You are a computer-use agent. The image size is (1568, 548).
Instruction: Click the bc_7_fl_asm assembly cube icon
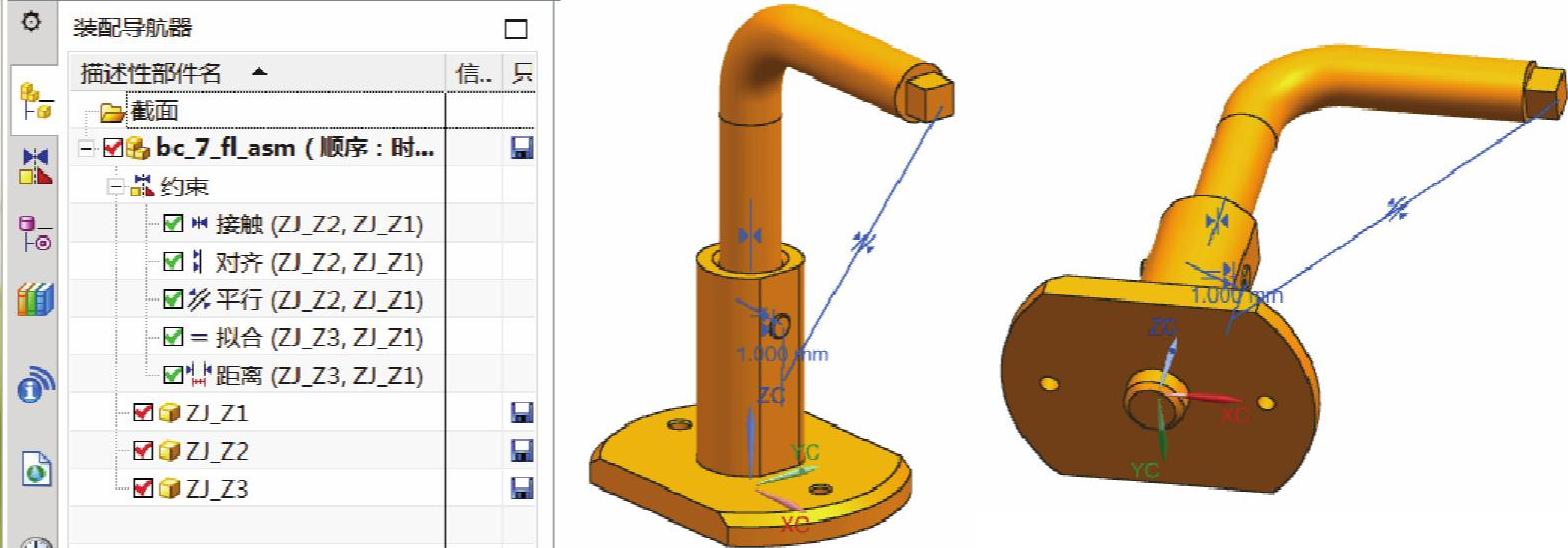point(139,149)
